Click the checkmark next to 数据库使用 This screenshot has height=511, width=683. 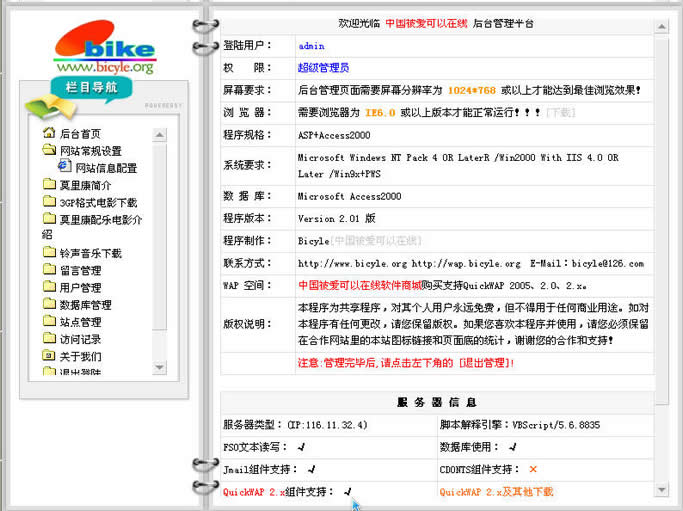[513, 447]
